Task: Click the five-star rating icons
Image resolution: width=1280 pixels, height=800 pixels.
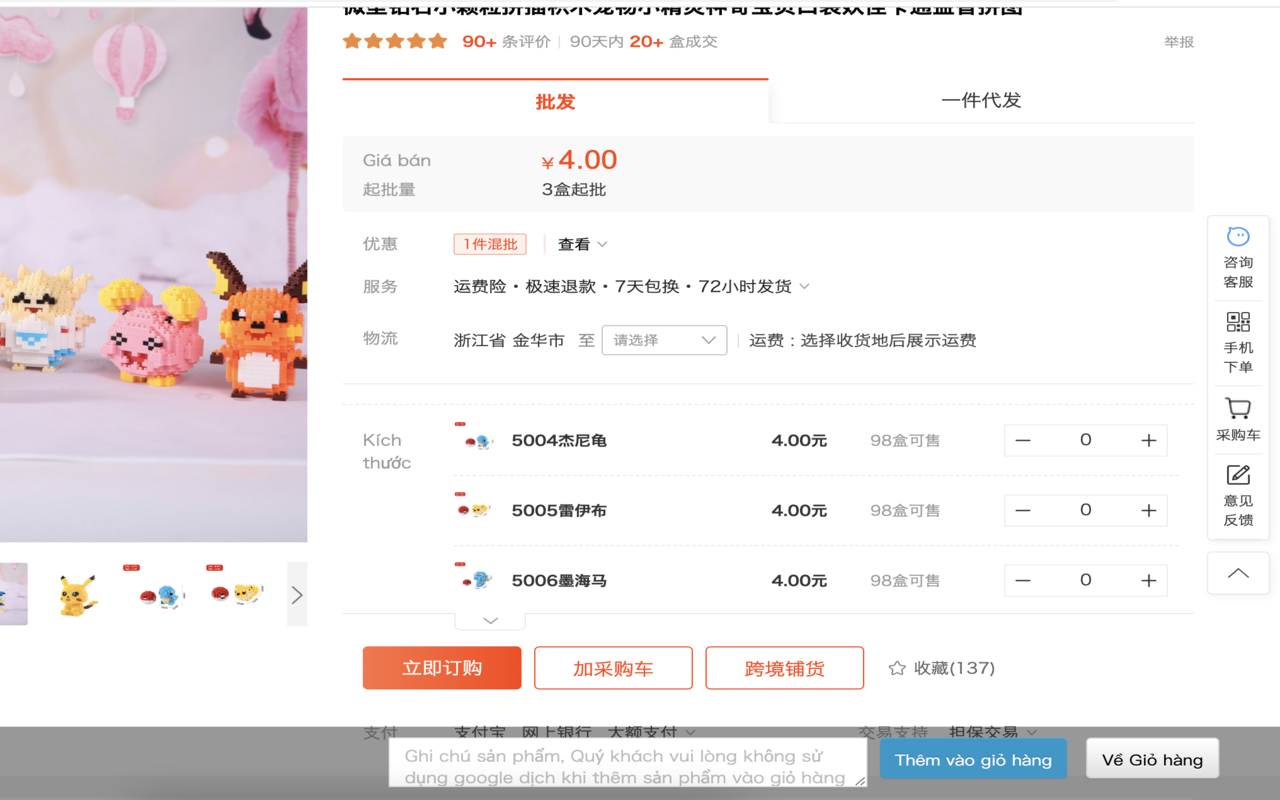Action: [394, 42]
